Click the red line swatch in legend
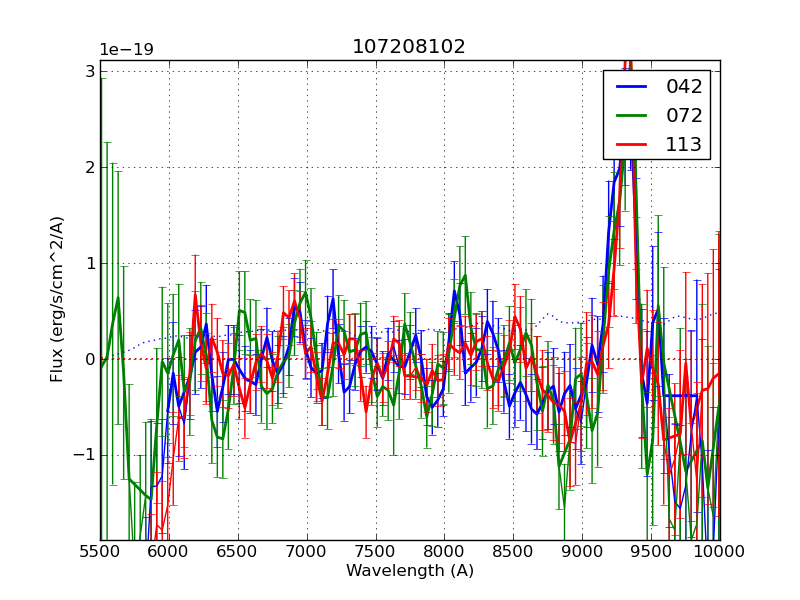This screenshot has height=600, width=800. pyautogui.click(x=632, y=144)
